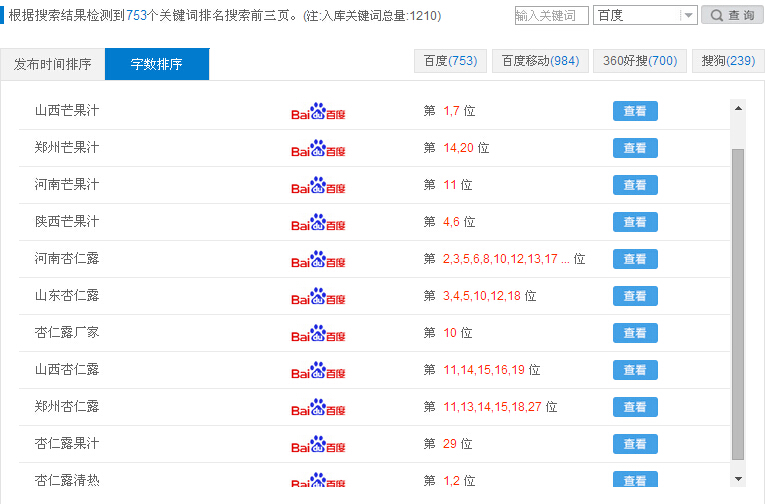Click the Baidu logo in 杏仁露厂家 row
The width and height of the screenshot is (765, 504).
click(x=318, y=334)
